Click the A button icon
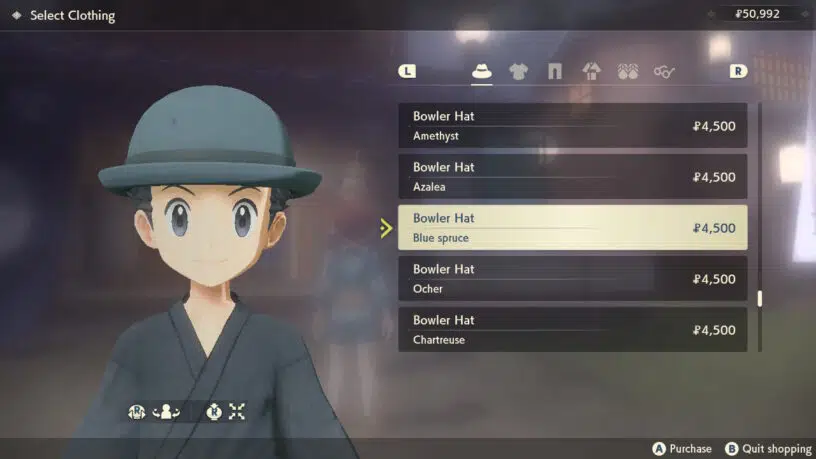The image size is (816, 459). [659, 449]
